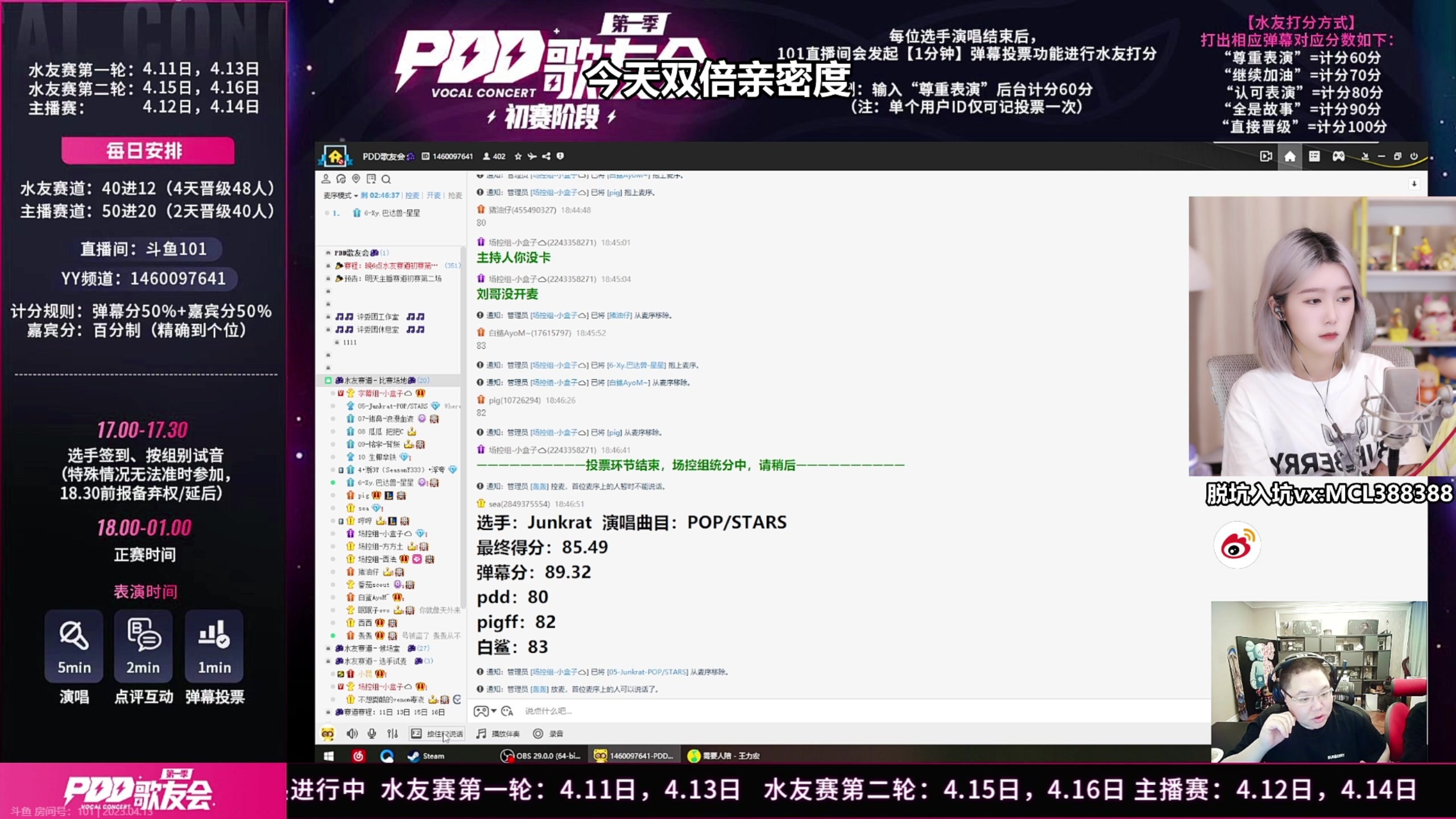1456x819 pixels.
Task: Expand the 水友赛道-候场室 channel
Action: tap(372, 648)
